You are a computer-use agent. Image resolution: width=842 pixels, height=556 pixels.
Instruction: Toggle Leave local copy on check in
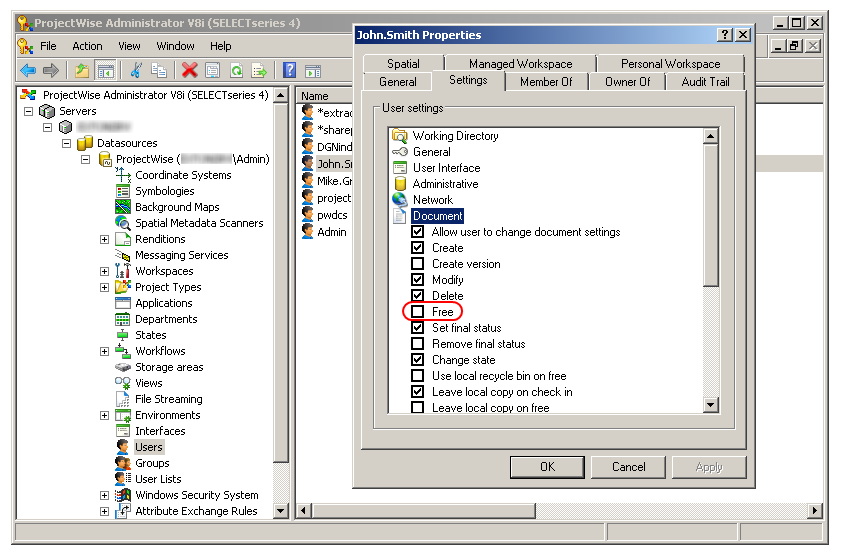417,392
